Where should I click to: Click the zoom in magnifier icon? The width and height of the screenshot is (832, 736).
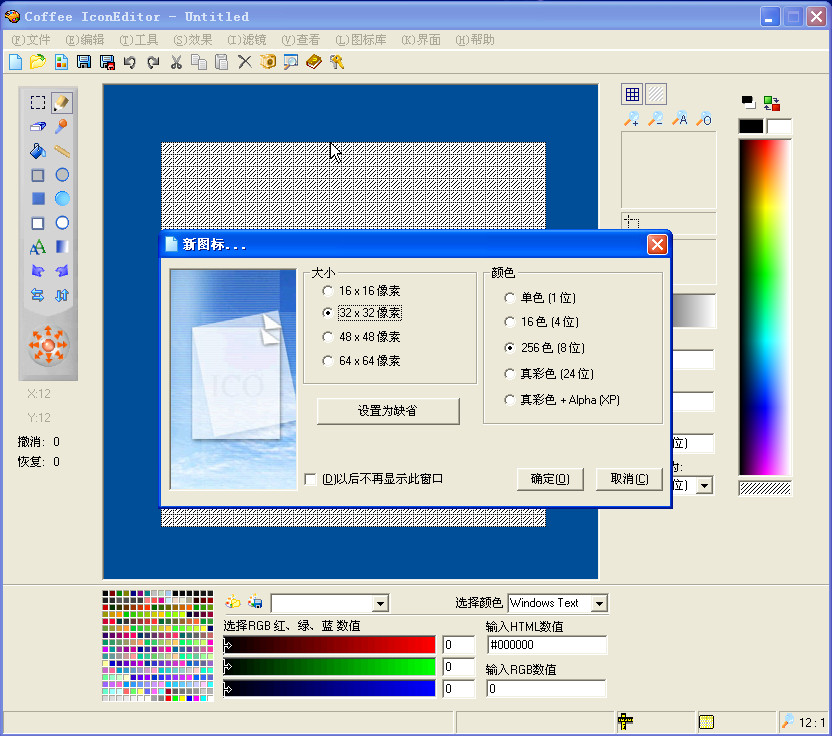(x=631, y=119)
